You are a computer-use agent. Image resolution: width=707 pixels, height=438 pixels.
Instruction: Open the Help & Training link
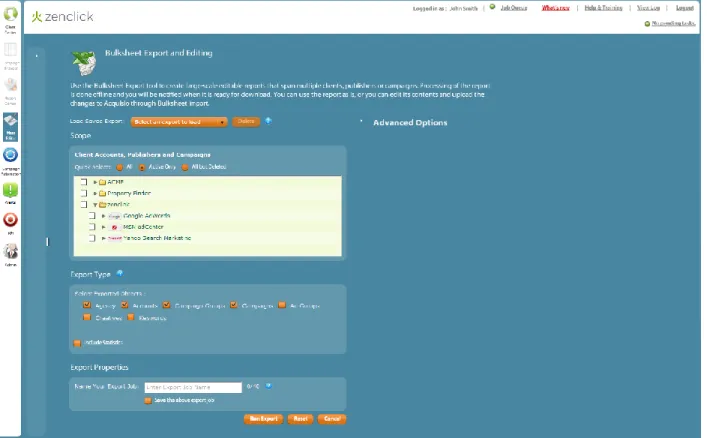[603, 8]
